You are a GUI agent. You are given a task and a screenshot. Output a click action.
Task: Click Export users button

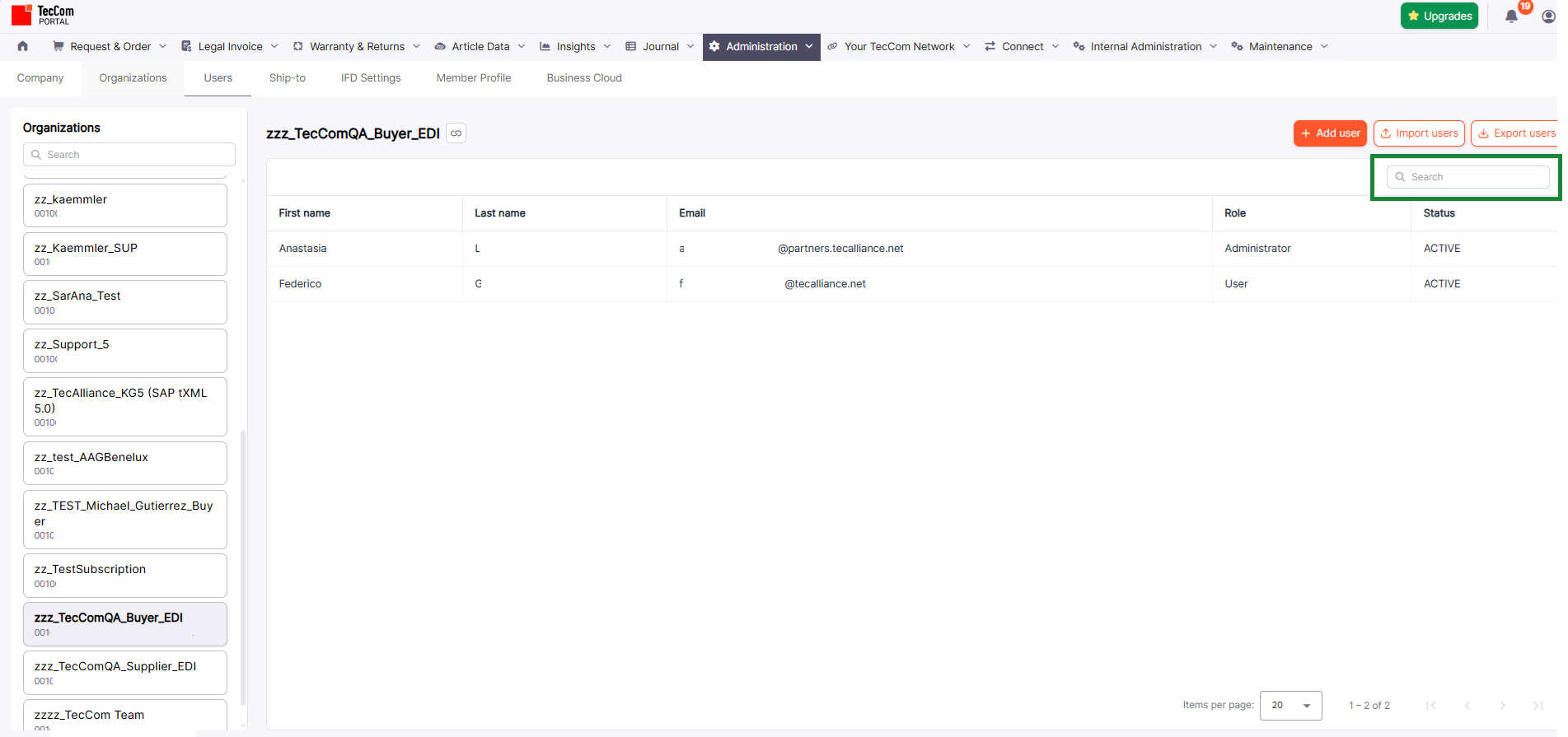[x=1516, y=133]
